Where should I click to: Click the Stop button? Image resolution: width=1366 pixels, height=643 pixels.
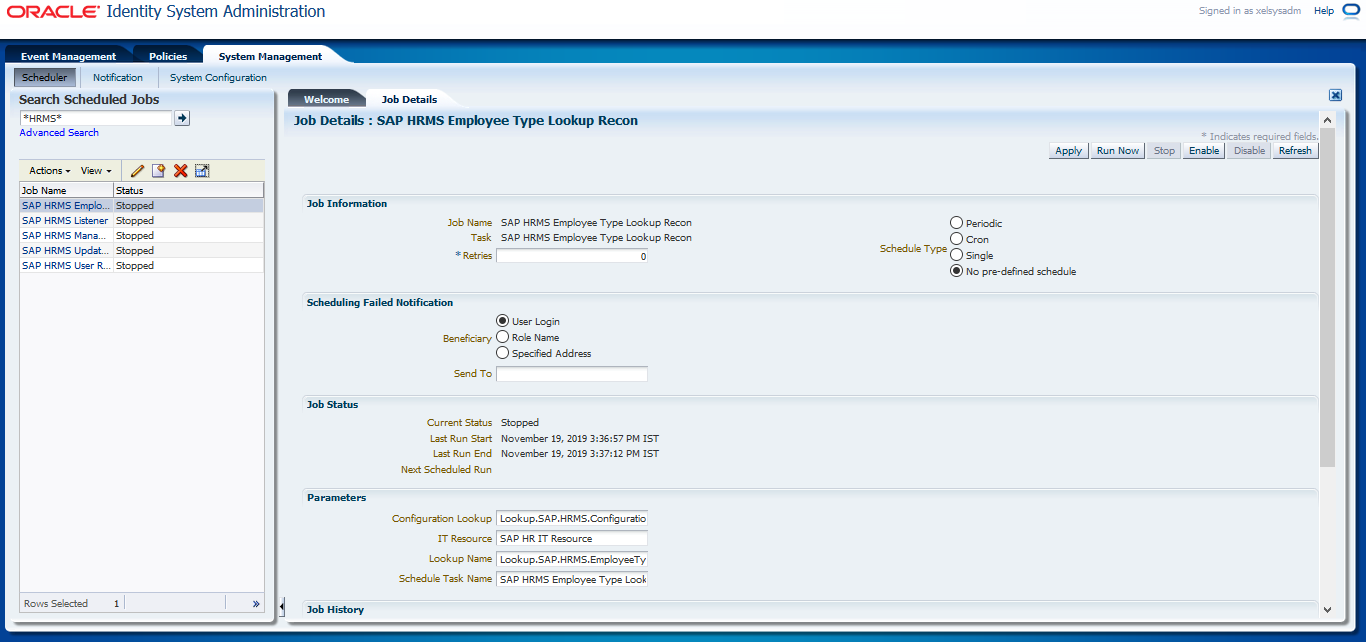pos(1164,151)
